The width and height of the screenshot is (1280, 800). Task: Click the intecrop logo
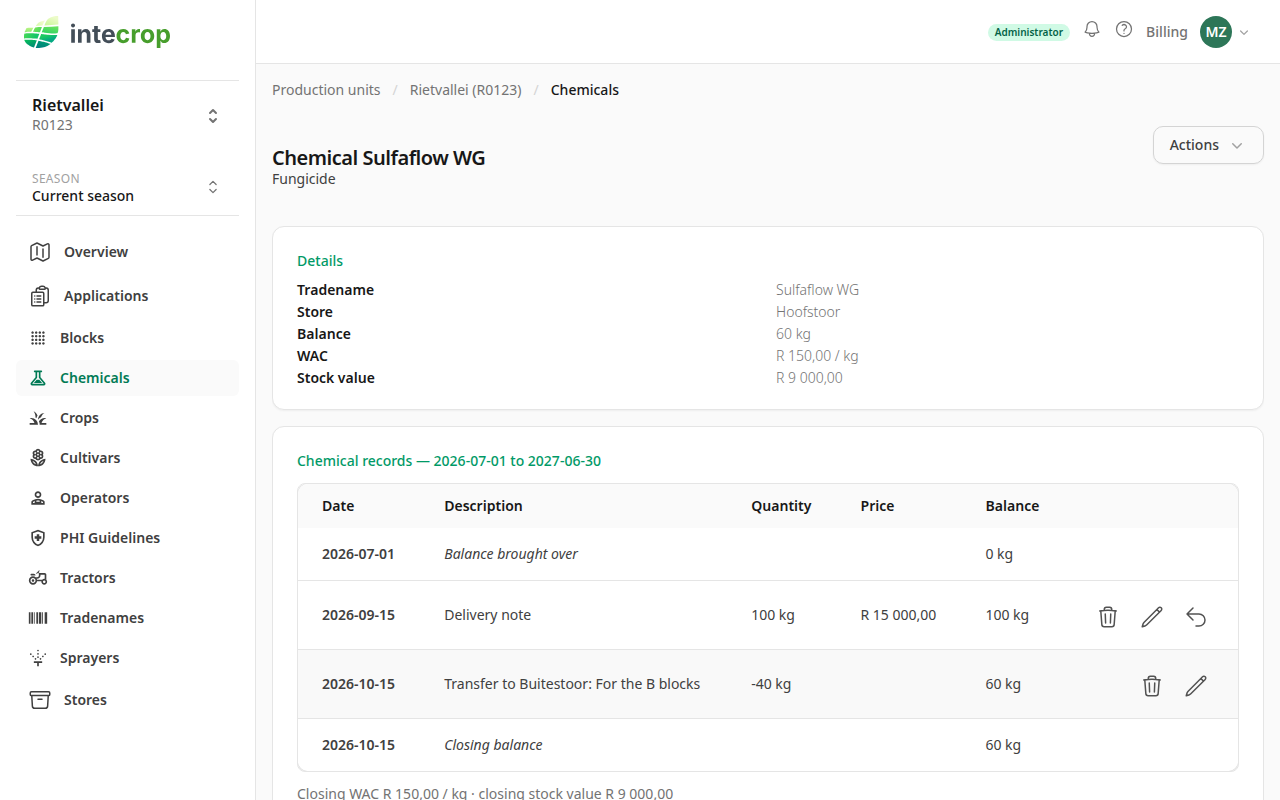97,35
